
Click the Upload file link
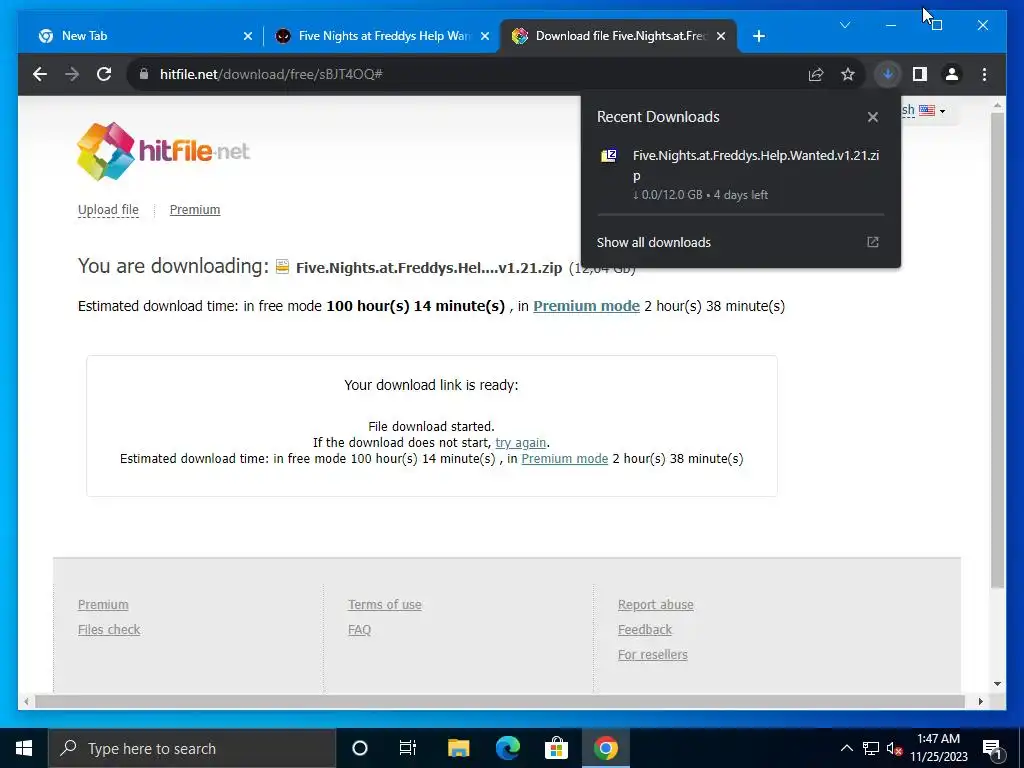108,210
